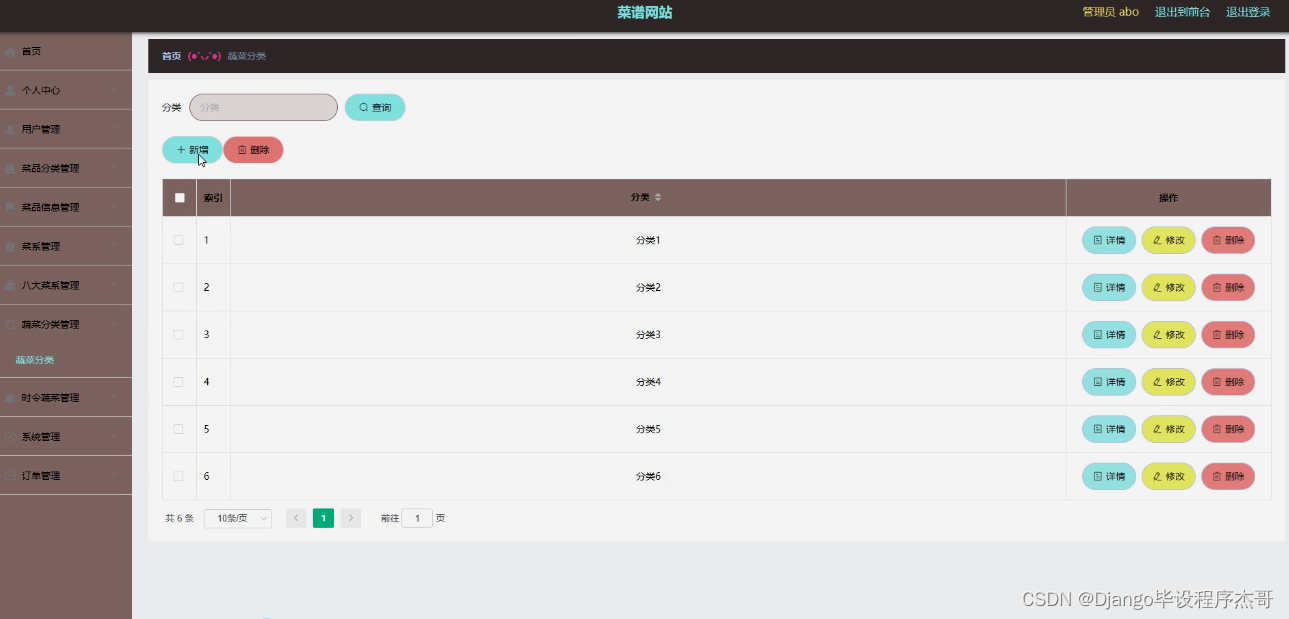Check the checkbox for row 分类2
Image resolution: width=1289 pixels, height=619 pixels.
pyautogui.click(x=179, y=287)
